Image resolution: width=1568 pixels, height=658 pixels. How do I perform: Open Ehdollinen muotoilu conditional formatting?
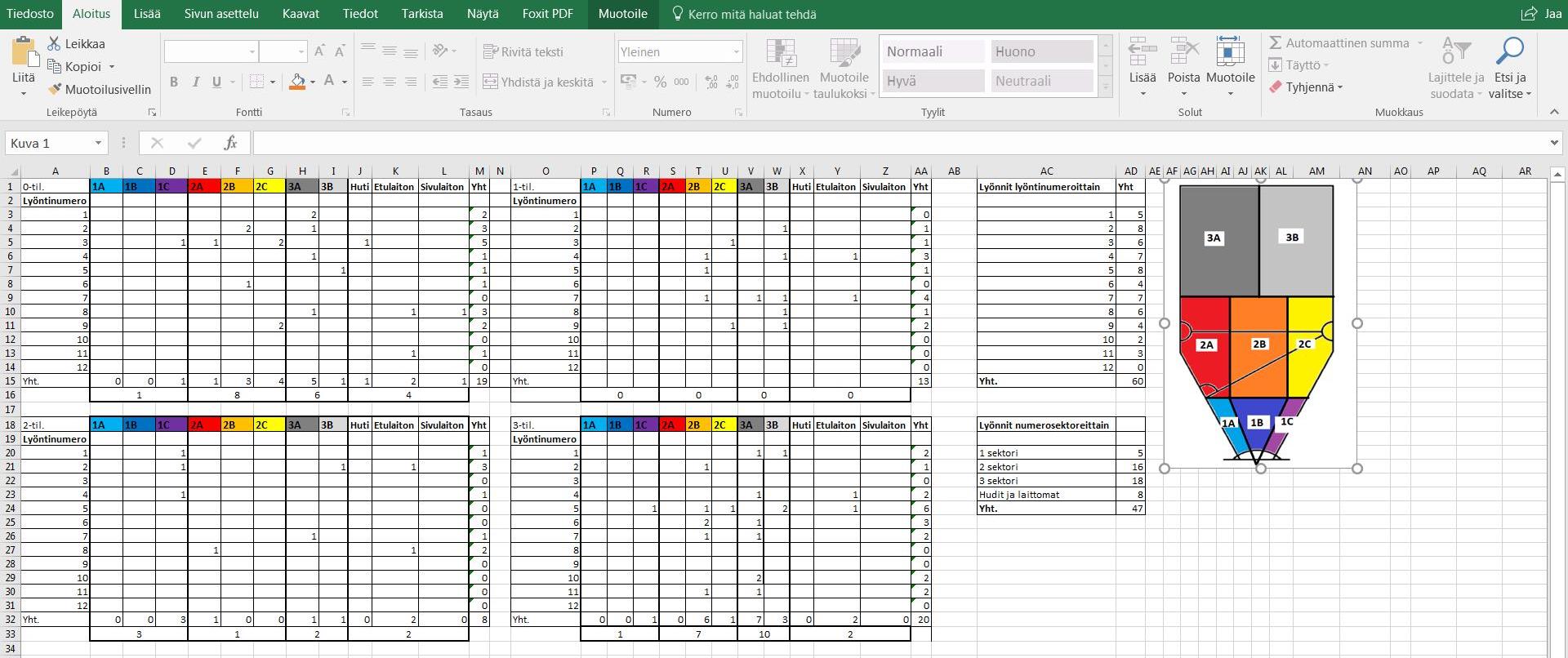pyautogui.click(x=780, y=56)
